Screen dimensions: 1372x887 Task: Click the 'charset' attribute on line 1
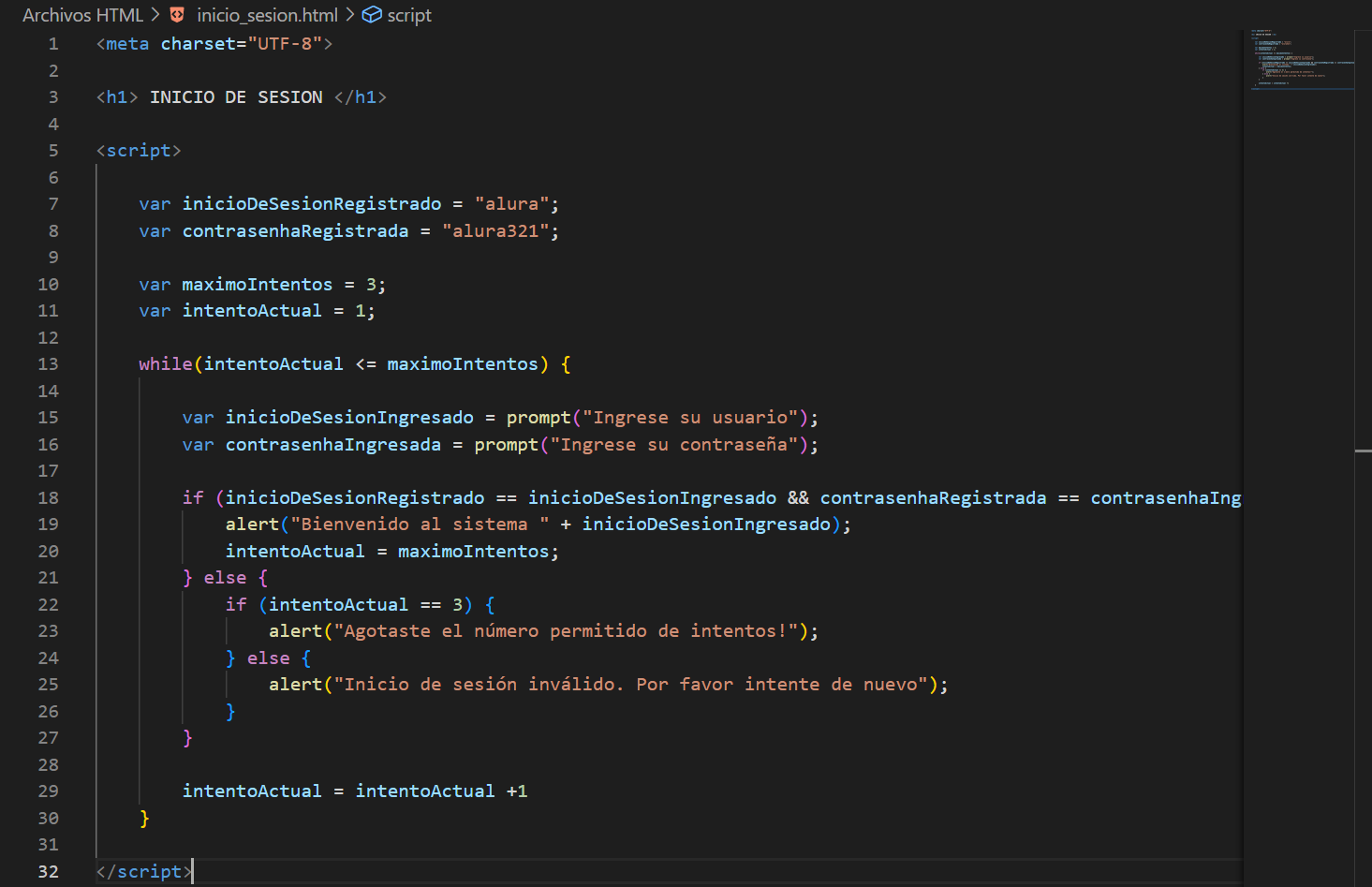point(198,44)
